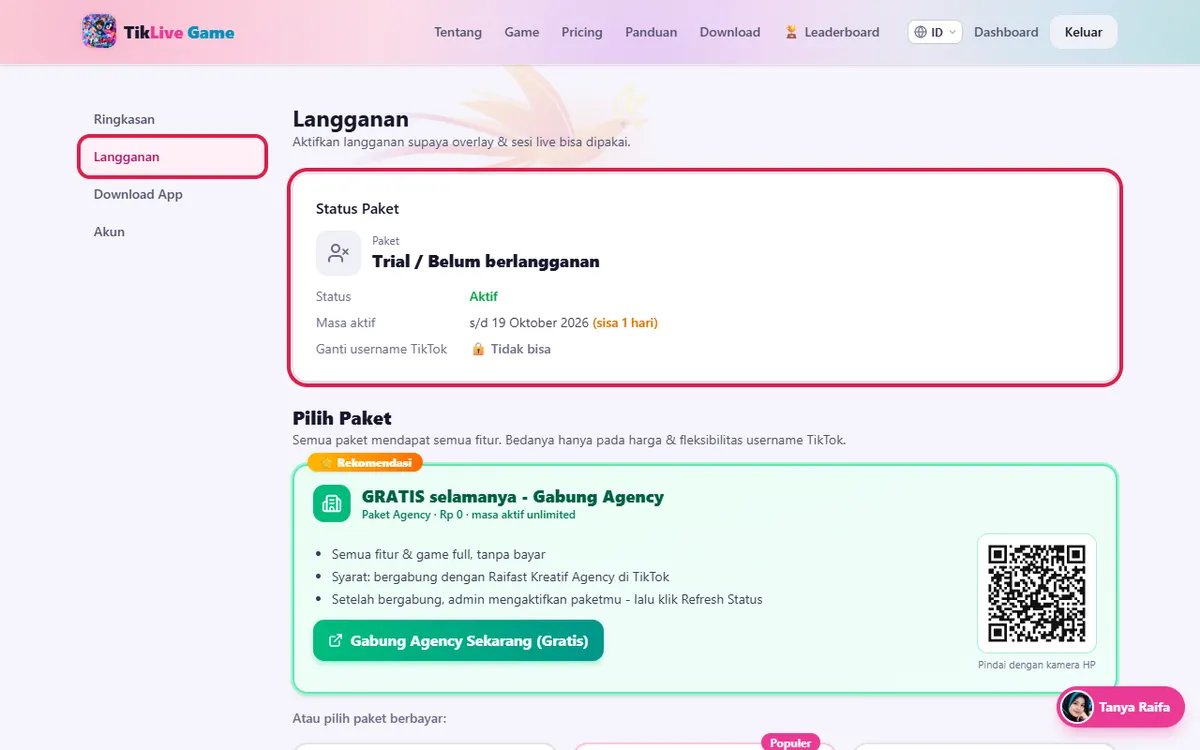Image resolution: width=1200 pixels, height=750 pixels.
Task: Click the lock icon beside Tidak bisa
Action: pyautogui.click(x=478, y=349)
